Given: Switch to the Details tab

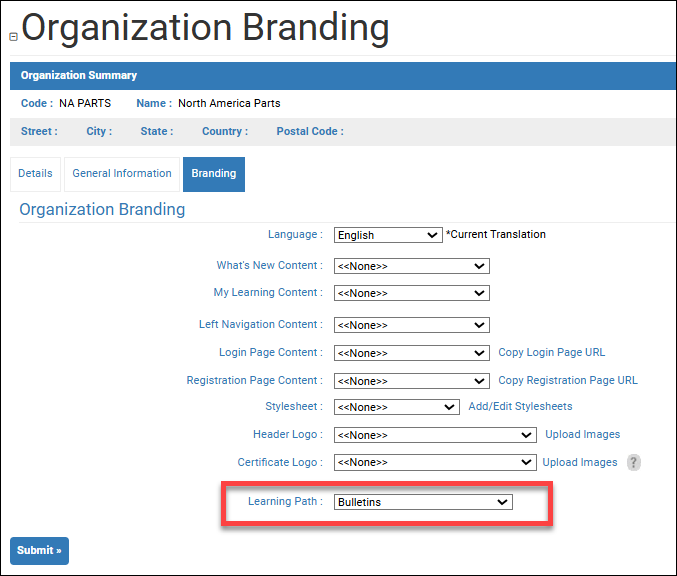Looking at the screenshot, I should coord(35,174).
